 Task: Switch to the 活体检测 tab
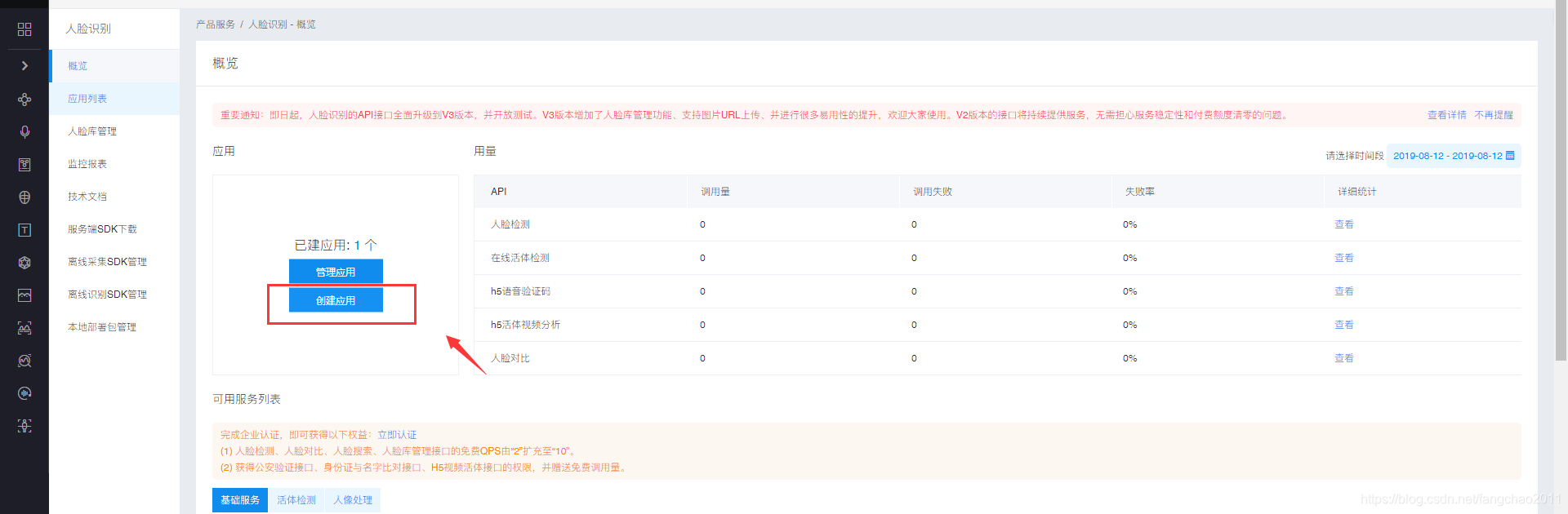pyautogui.click(x=296, y=500)
